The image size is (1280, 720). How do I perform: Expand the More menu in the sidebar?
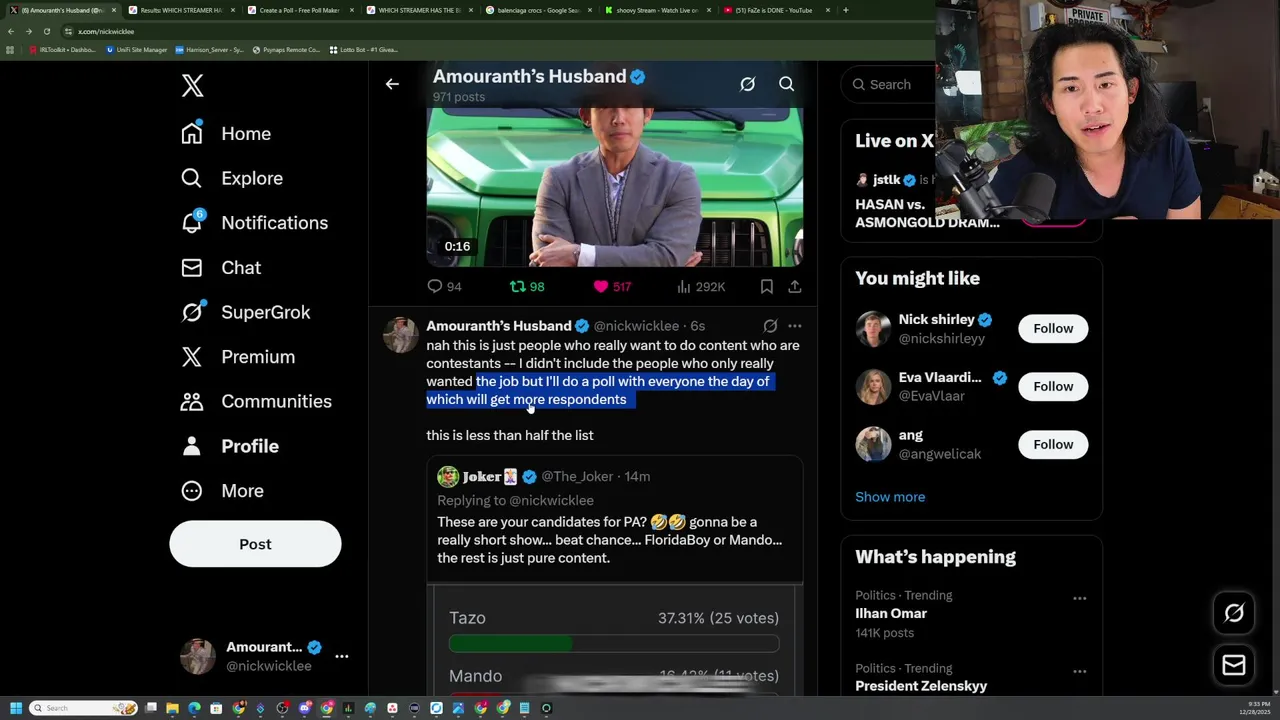point(222,491)
